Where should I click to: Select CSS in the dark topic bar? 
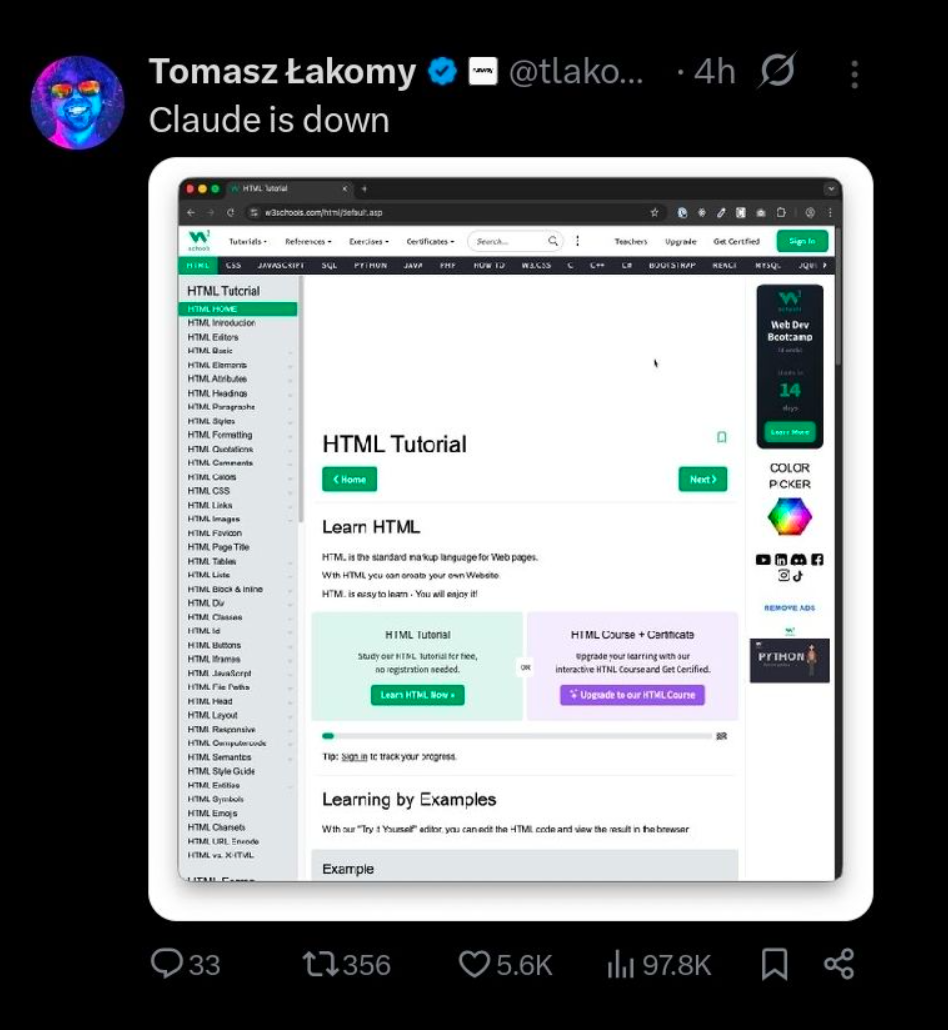233,266
